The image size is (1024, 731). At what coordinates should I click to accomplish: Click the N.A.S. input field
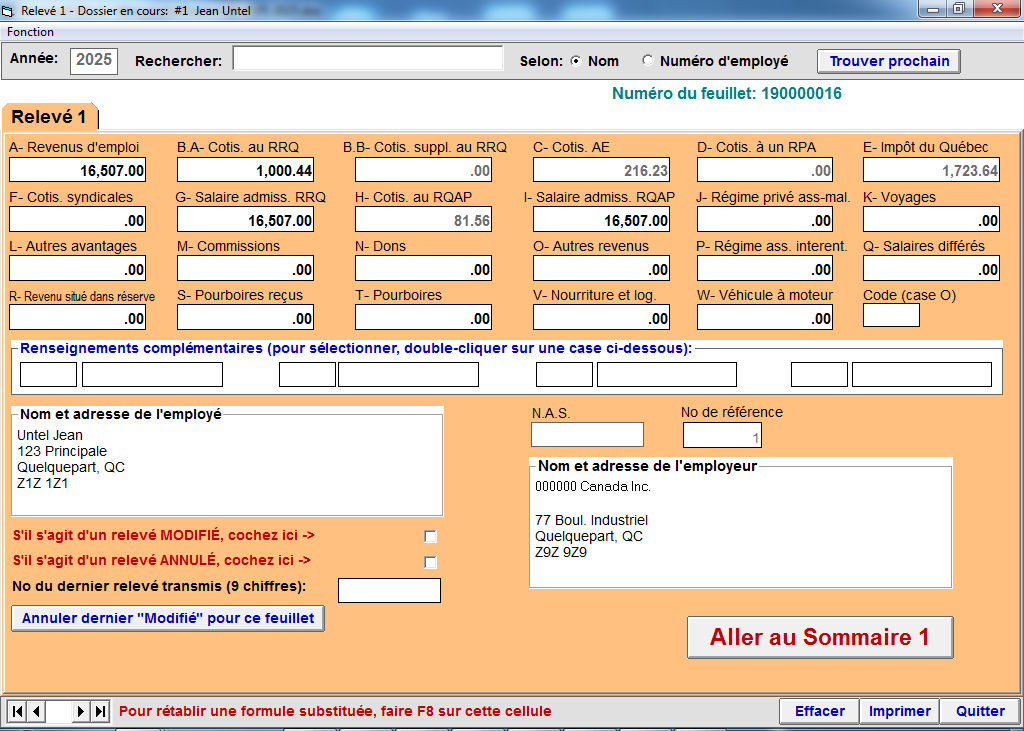(587, 435)
